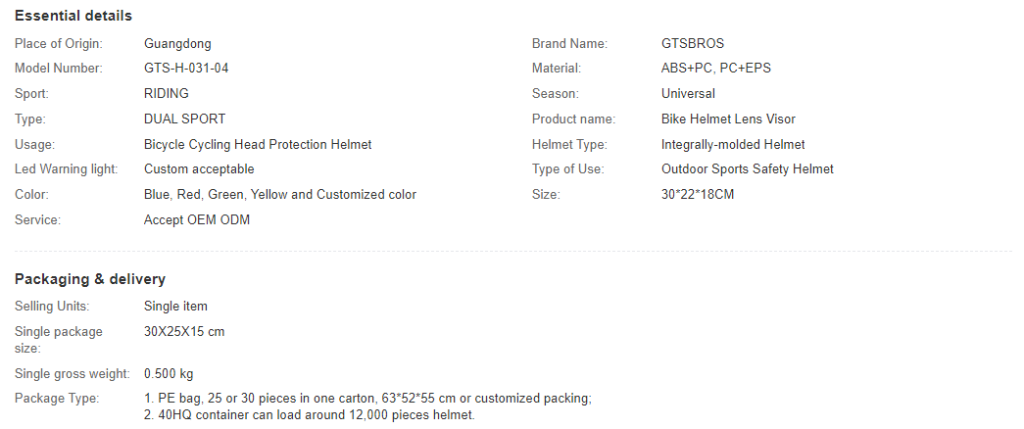
Task: Select Outdoor Sports Safety Helmet text
Action: (x=747, y=169)
